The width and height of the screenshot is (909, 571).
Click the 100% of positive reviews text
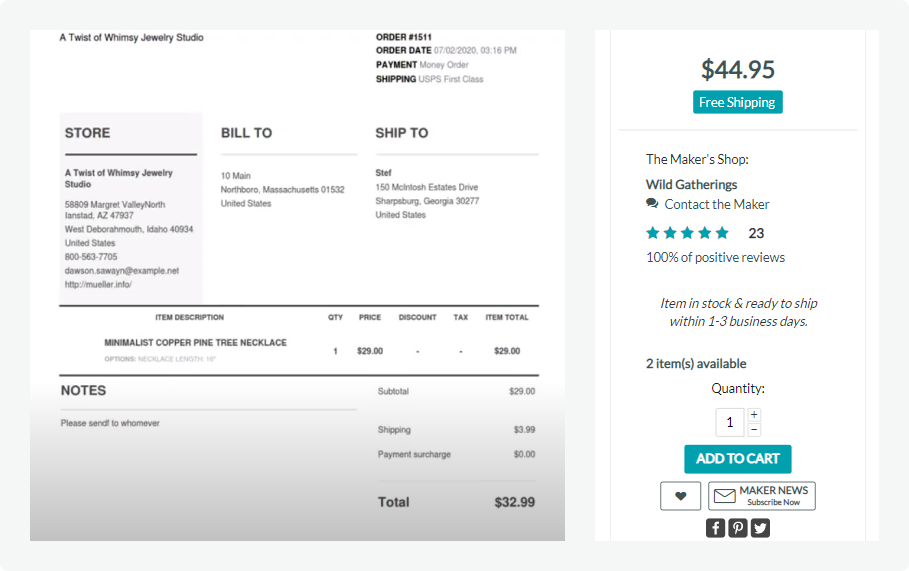(715, 257)
